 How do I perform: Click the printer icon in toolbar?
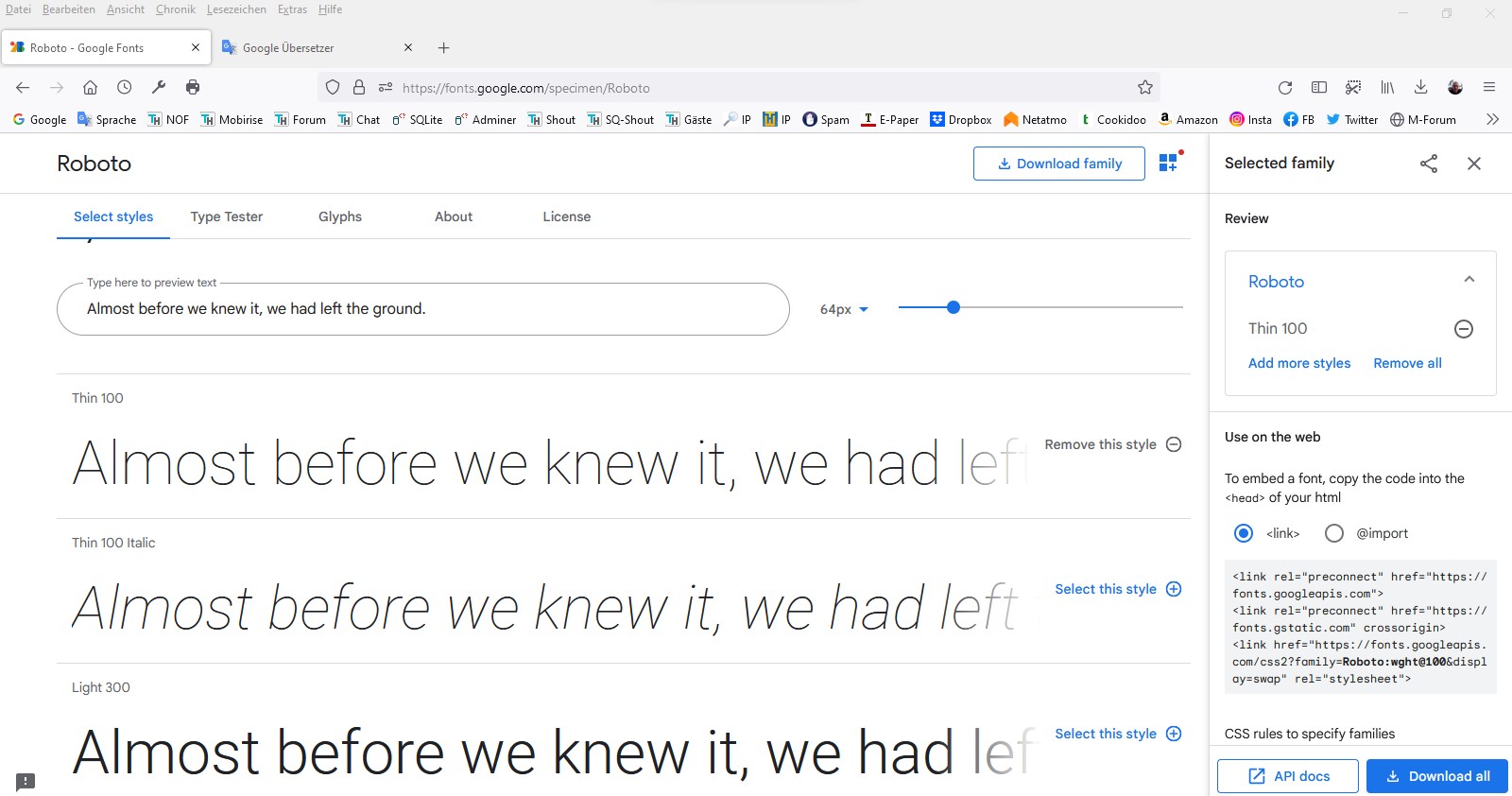[x=193, y=87]
